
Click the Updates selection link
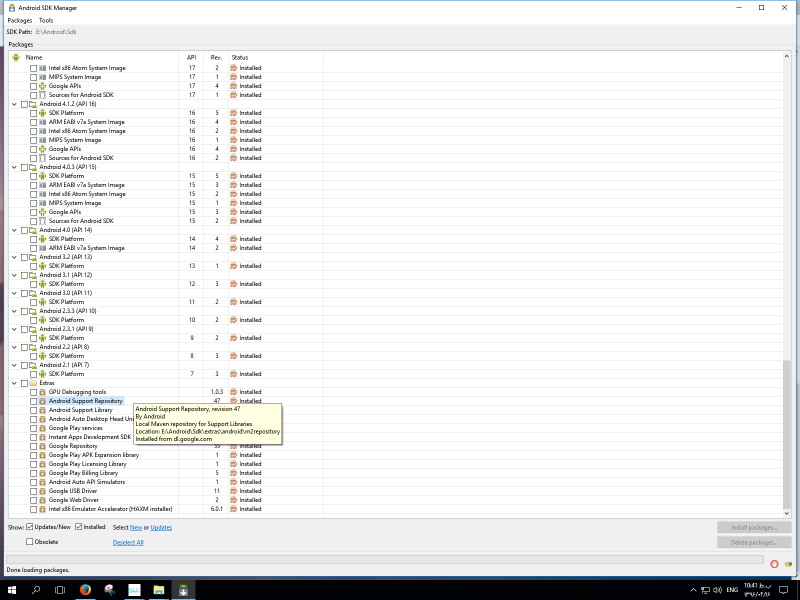(161, 527)
